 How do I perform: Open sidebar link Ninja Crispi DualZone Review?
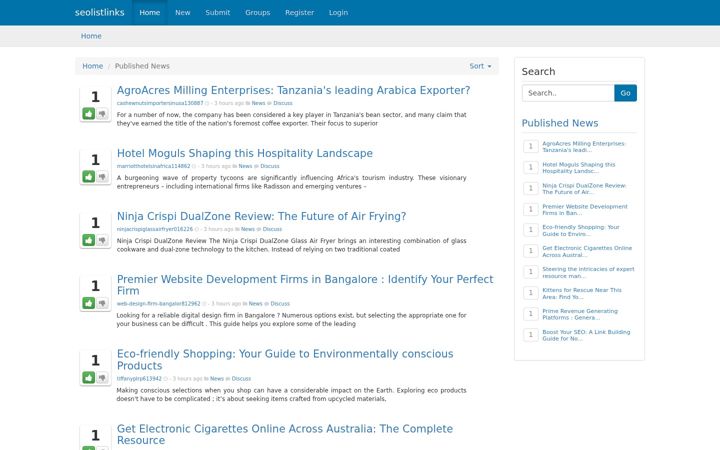[x=584, y=189]
